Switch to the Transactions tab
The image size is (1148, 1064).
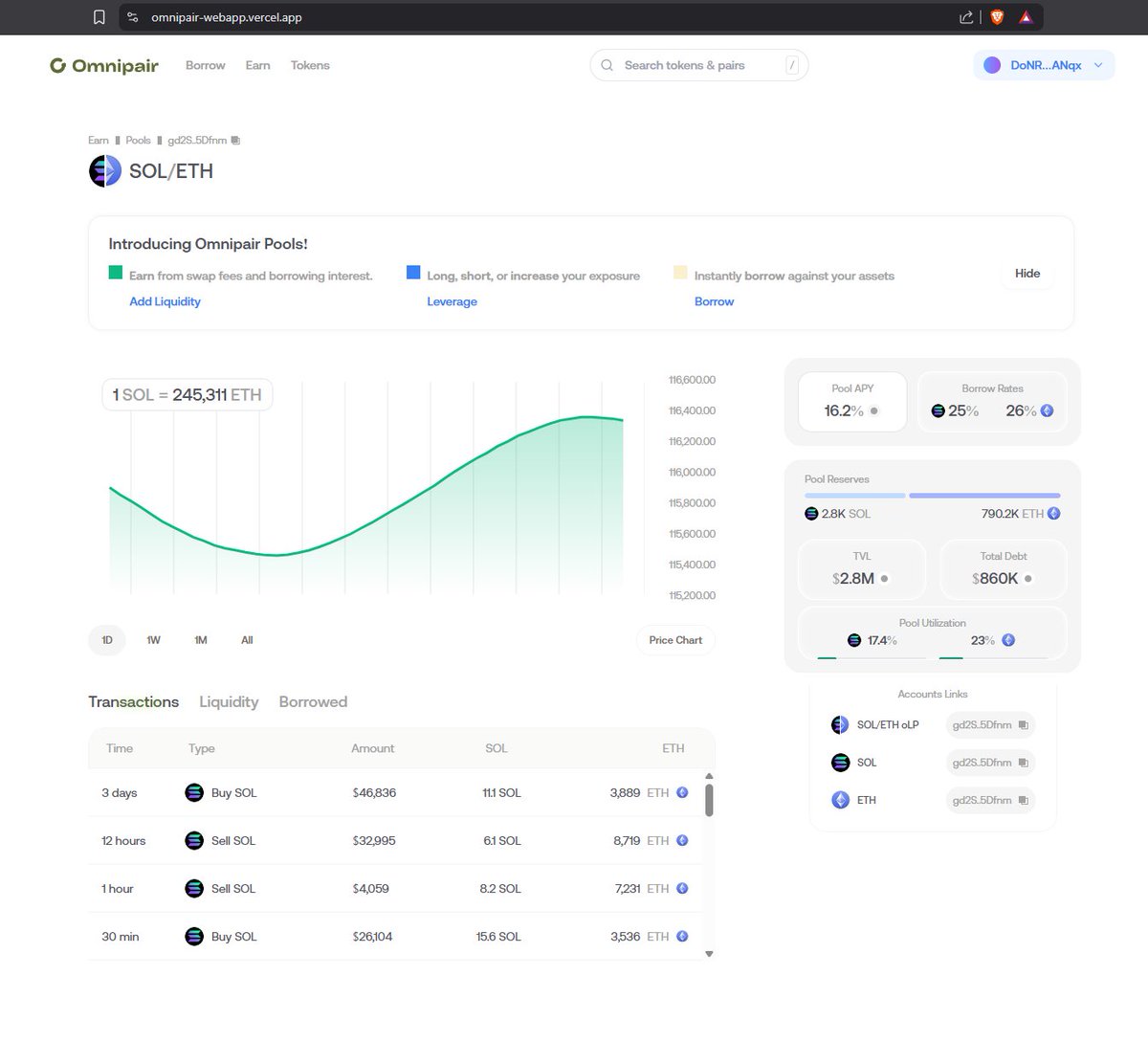[133, 702]
